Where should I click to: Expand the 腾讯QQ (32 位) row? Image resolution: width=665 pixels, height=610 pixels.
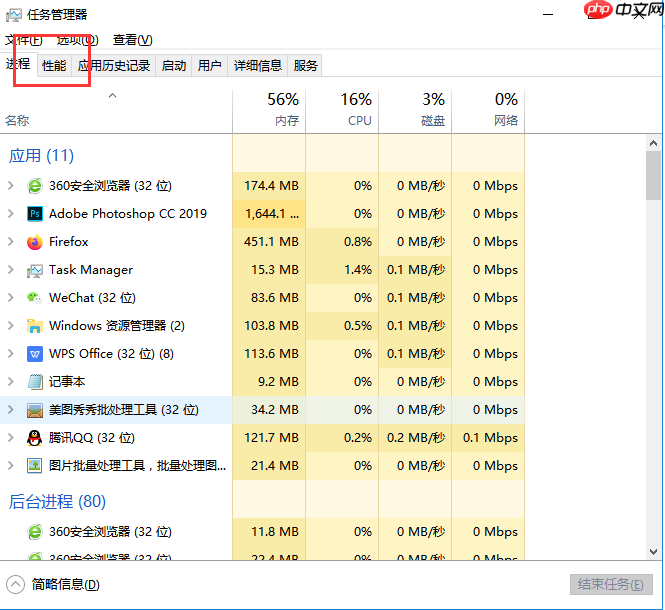(x=11, y=438)
